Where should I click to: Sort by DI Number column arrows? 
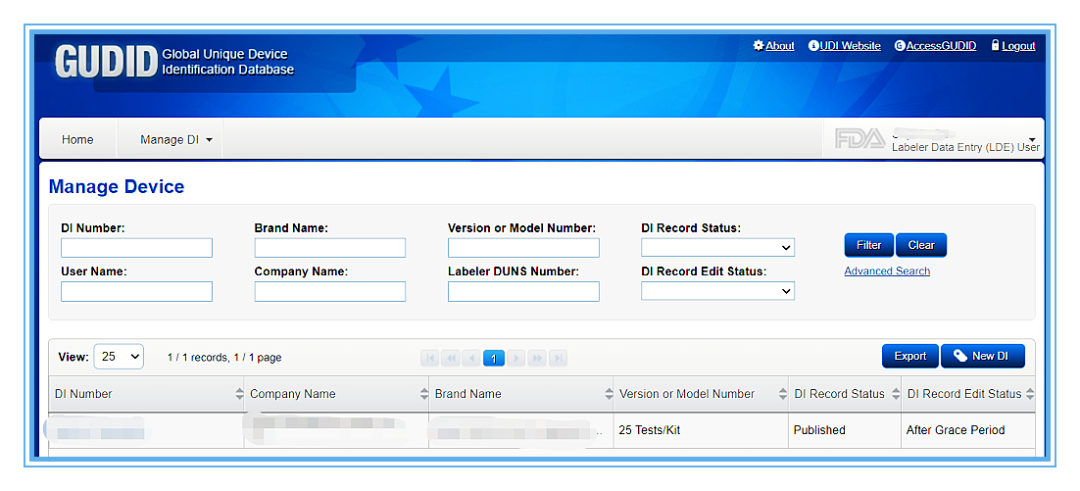[x=239, y=395]
